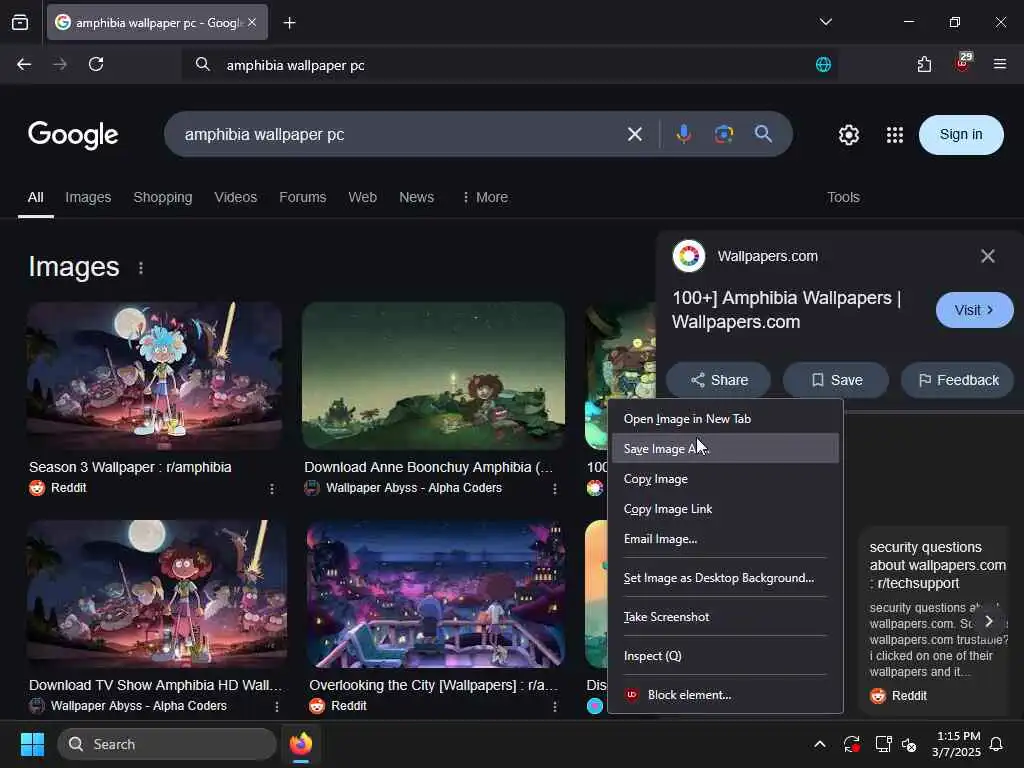Switch to the Forums search tab
The height and width of the screenshot is (768, 1024).
click(x=302, y=197)
